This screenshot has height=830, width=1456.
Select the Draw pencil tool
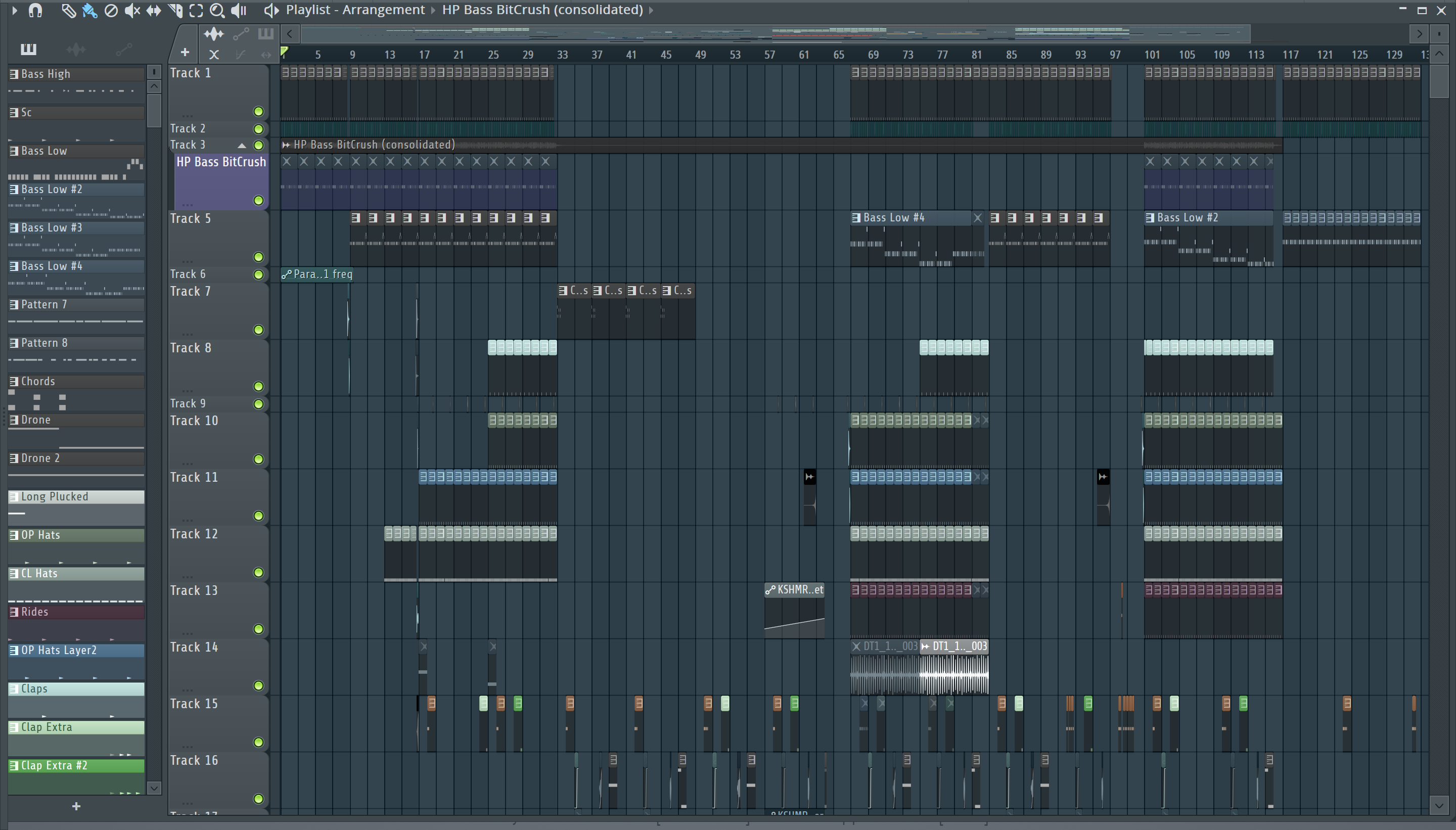tap(68, 10)
